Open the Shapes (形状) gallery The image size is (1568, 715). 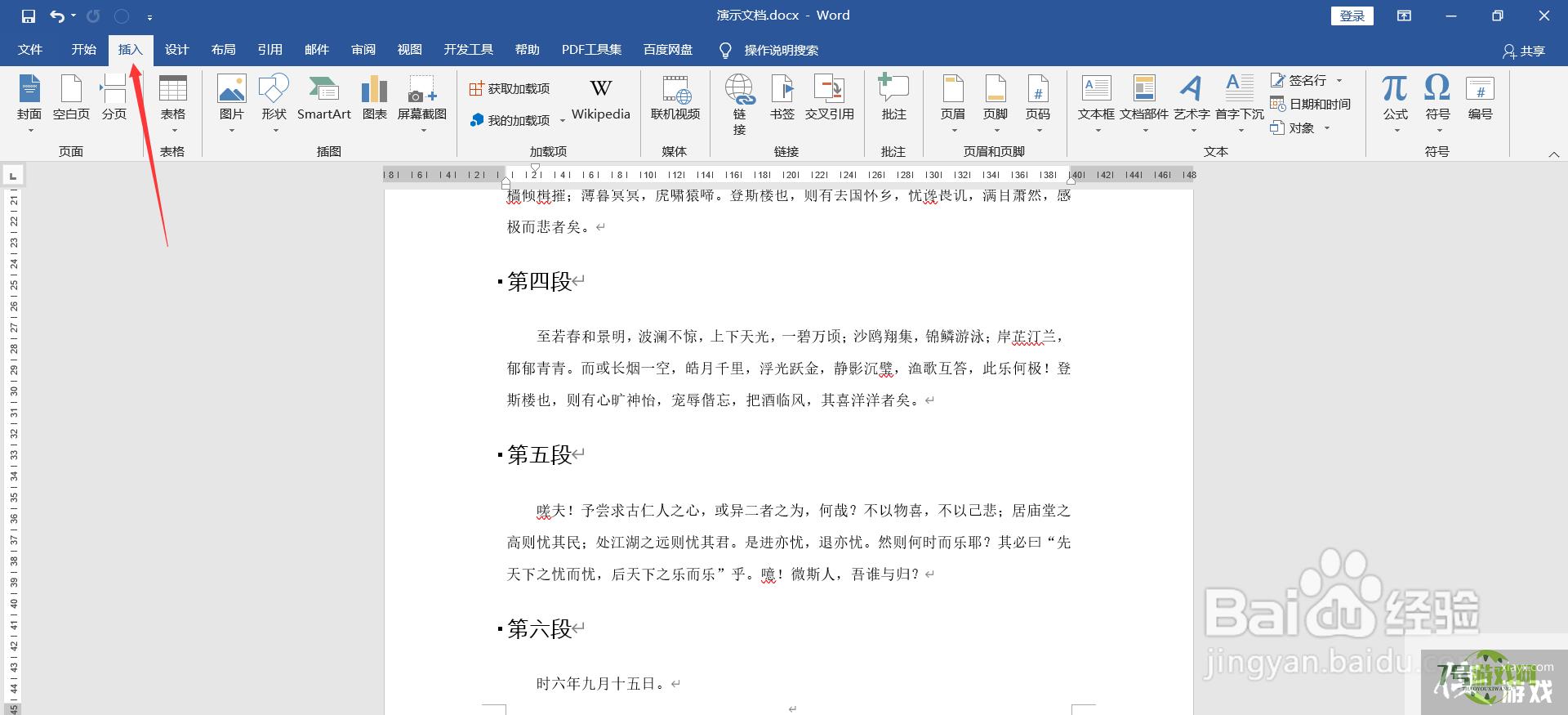pos(274,102)
